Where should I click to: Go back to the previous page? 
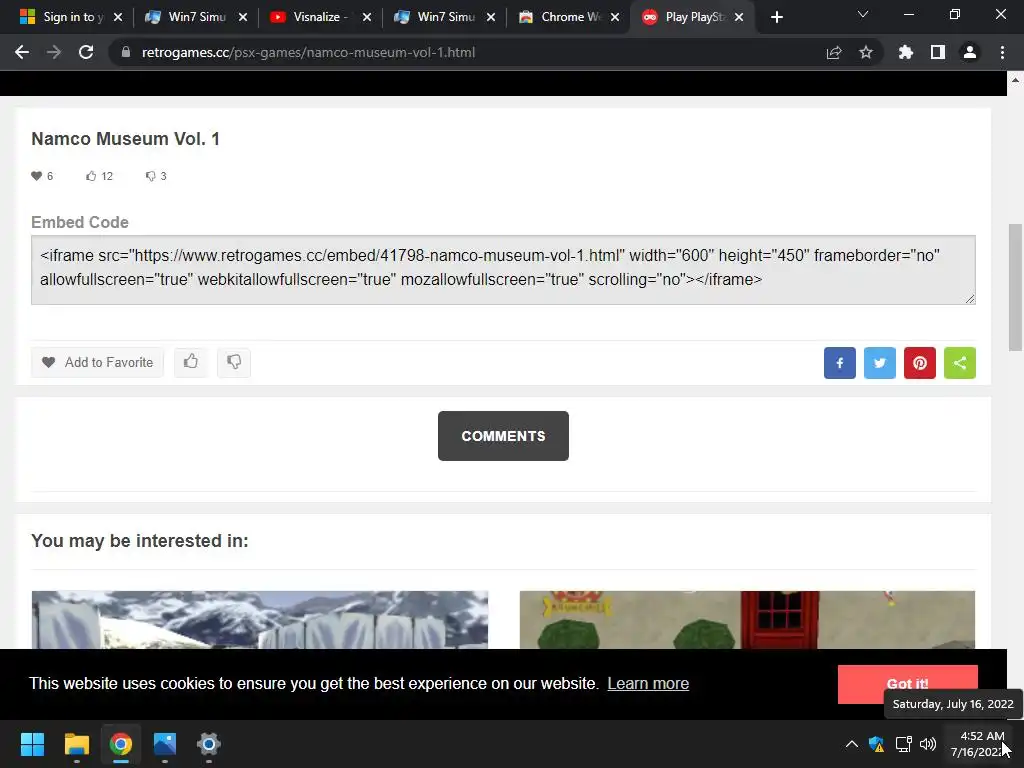[x=22, y=52]
